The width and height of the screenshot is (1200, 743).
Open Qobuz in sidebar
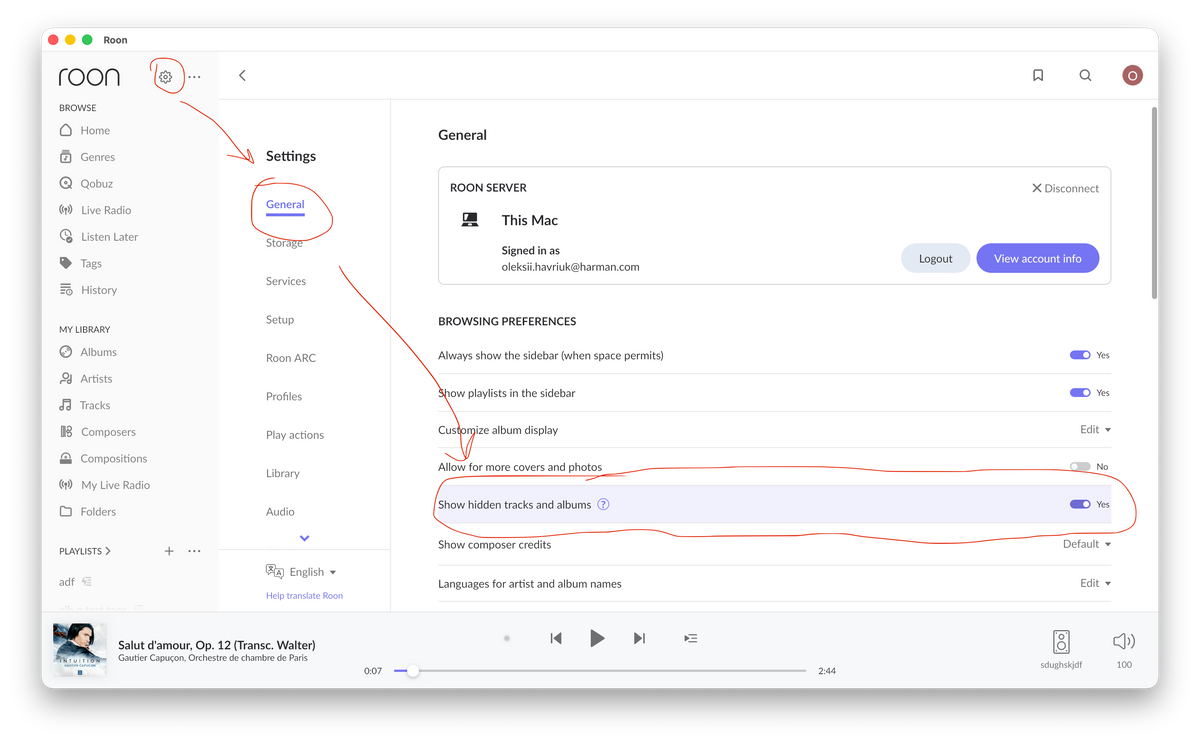click(96, 184)
